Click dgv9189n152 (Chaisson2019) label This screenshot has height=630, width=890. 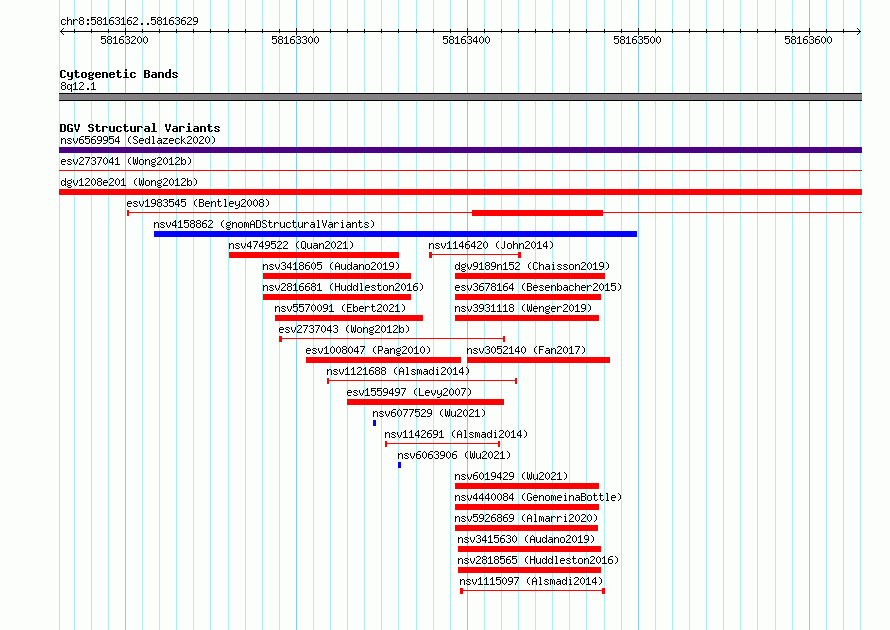point(532,266)
